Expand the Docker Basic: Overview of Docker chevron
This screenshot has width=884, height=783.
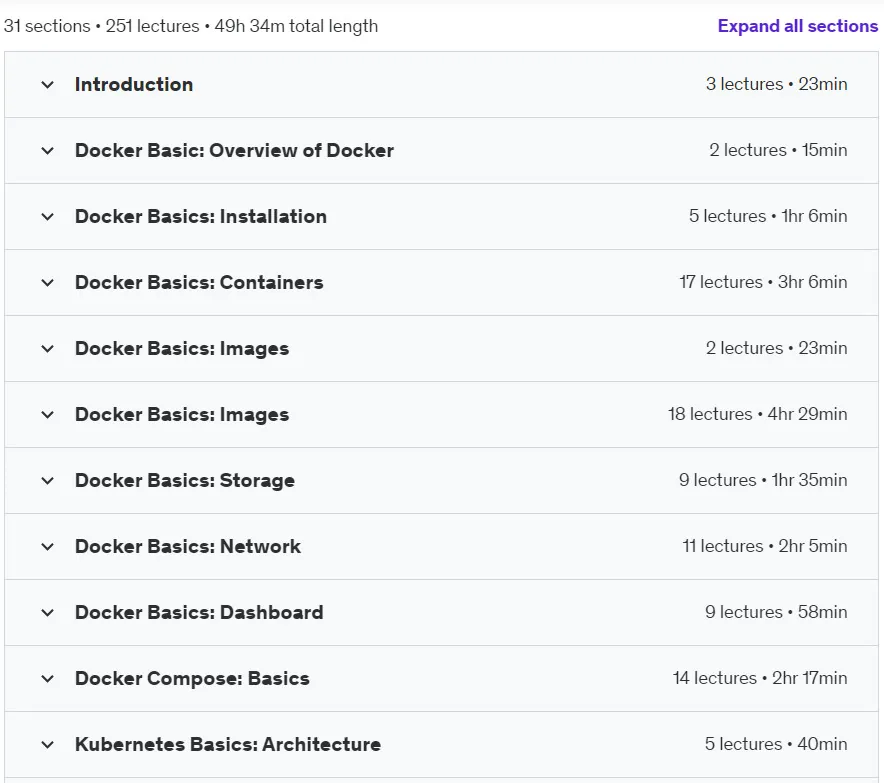48,151
